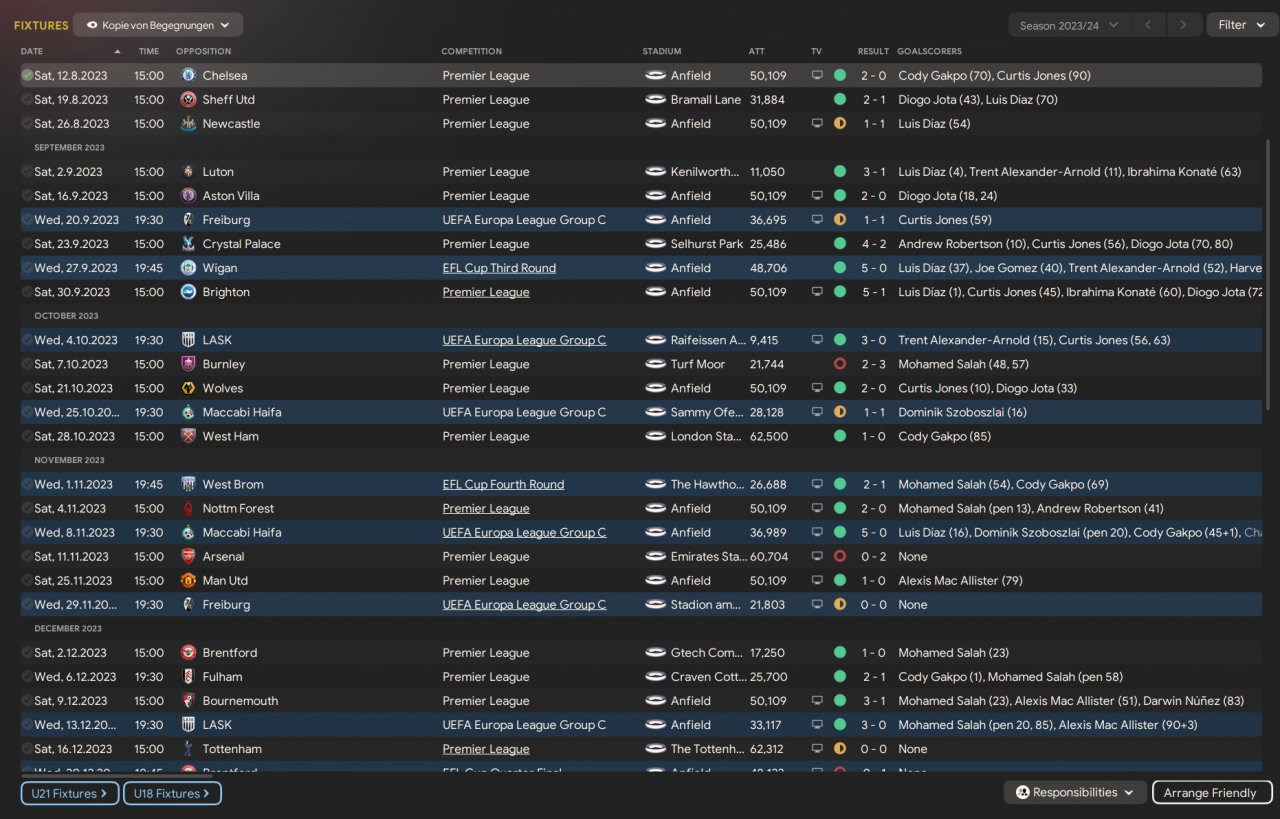This screenshot has width=1280, height=819.
Task: Toggle the selection tick for Luton fixture
Action: (x=27, y=171)
